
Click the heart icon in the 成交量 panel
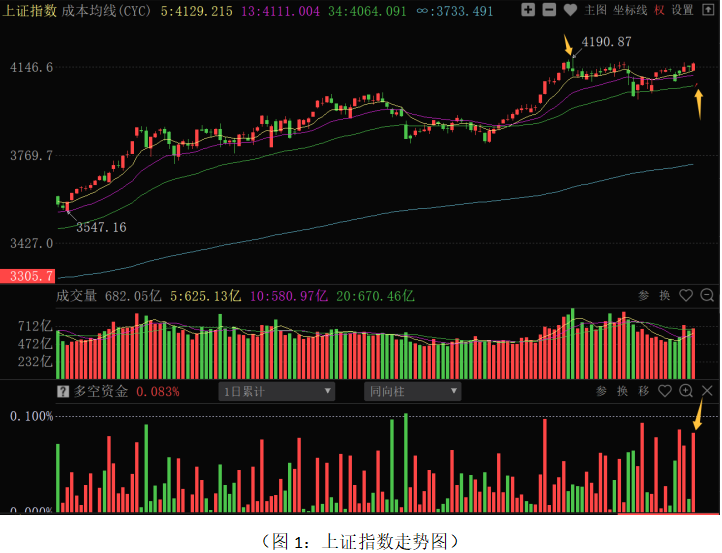point(686,295)
